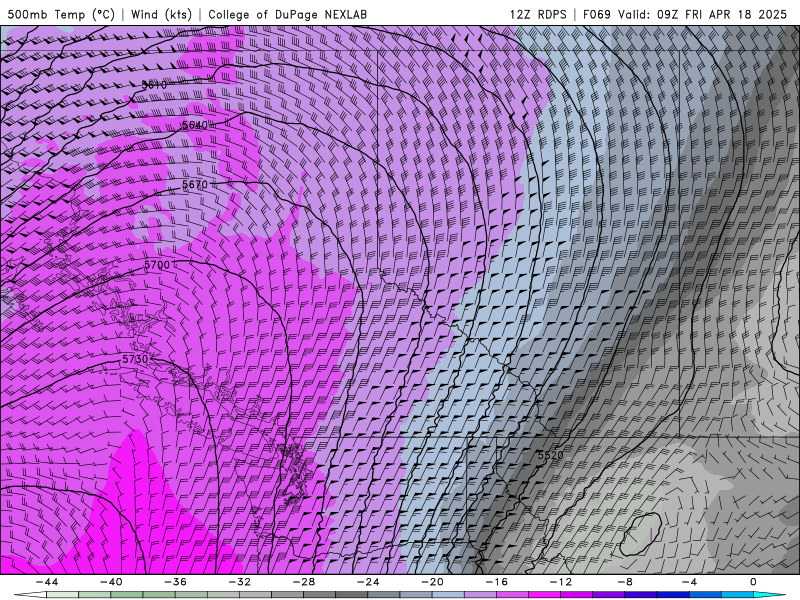Viewport: 800px width, 600px height.
Task: Click the -24 color scale value
Action: 368,582
